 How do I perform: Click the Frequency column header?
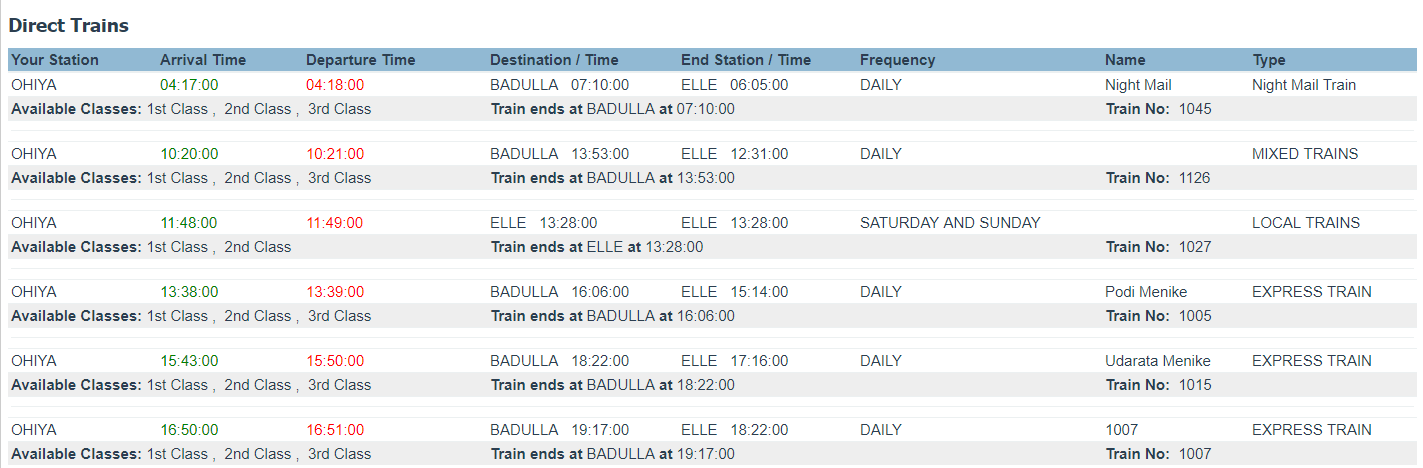click(x=897, y=60)
